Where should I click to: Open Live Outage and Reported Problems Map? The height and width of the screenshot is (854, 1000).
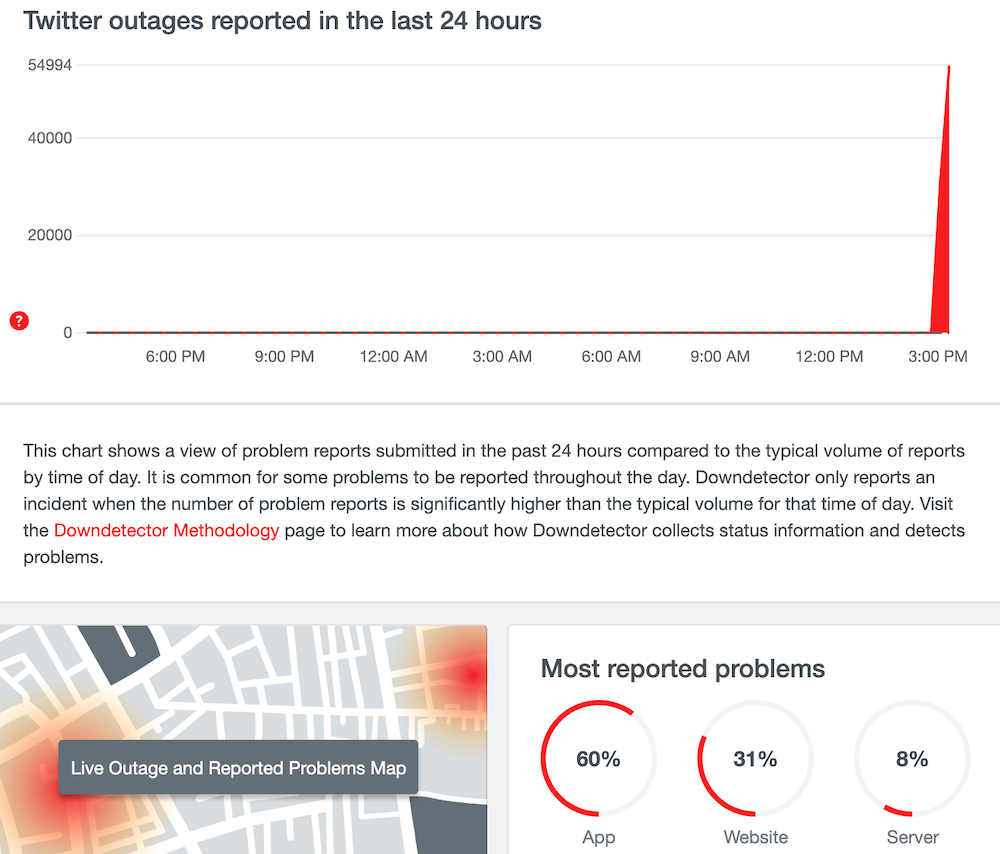point(238,768)
